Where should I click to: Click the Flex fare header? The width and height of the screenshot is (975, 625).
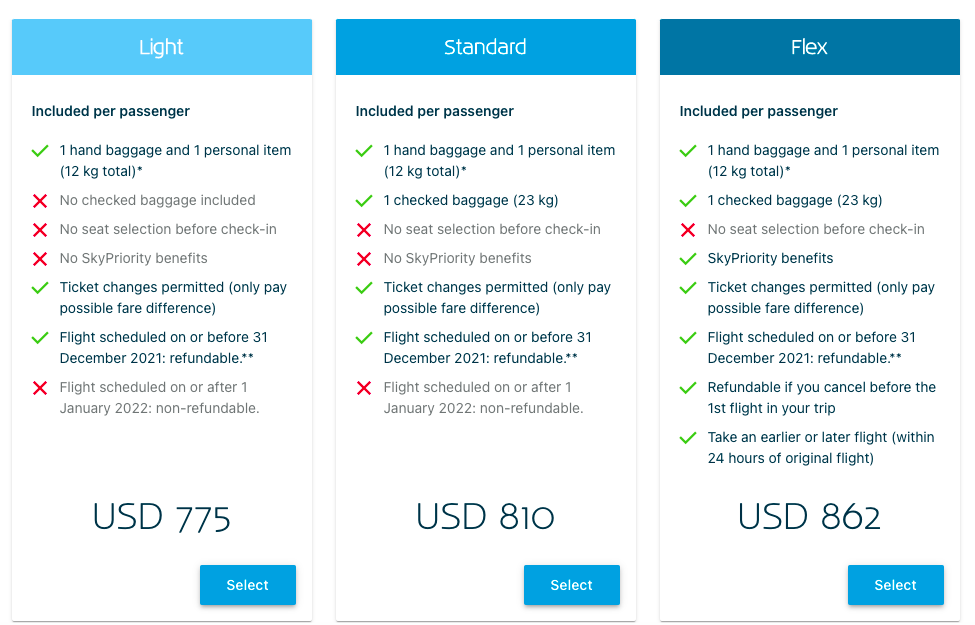click(x=809, y=47)
